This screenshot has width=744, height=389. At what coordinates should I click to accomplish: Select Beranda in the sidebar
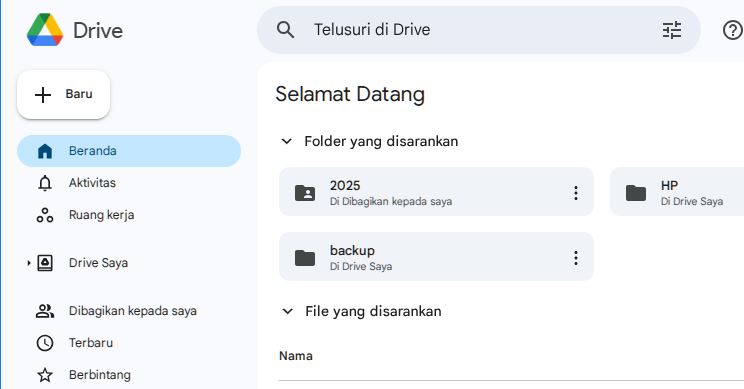[x=129, y=151]
